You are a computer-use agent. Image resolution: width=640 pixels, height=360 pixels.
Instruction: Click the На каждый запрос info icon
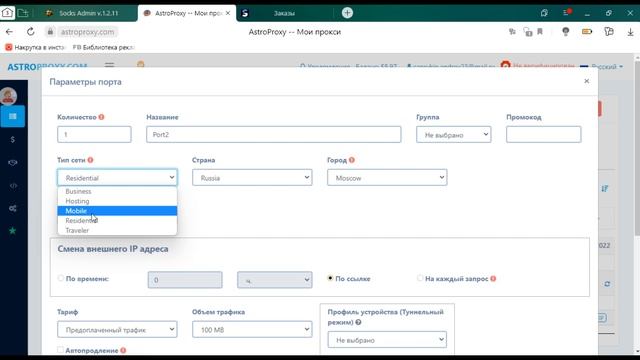point(493,279)
